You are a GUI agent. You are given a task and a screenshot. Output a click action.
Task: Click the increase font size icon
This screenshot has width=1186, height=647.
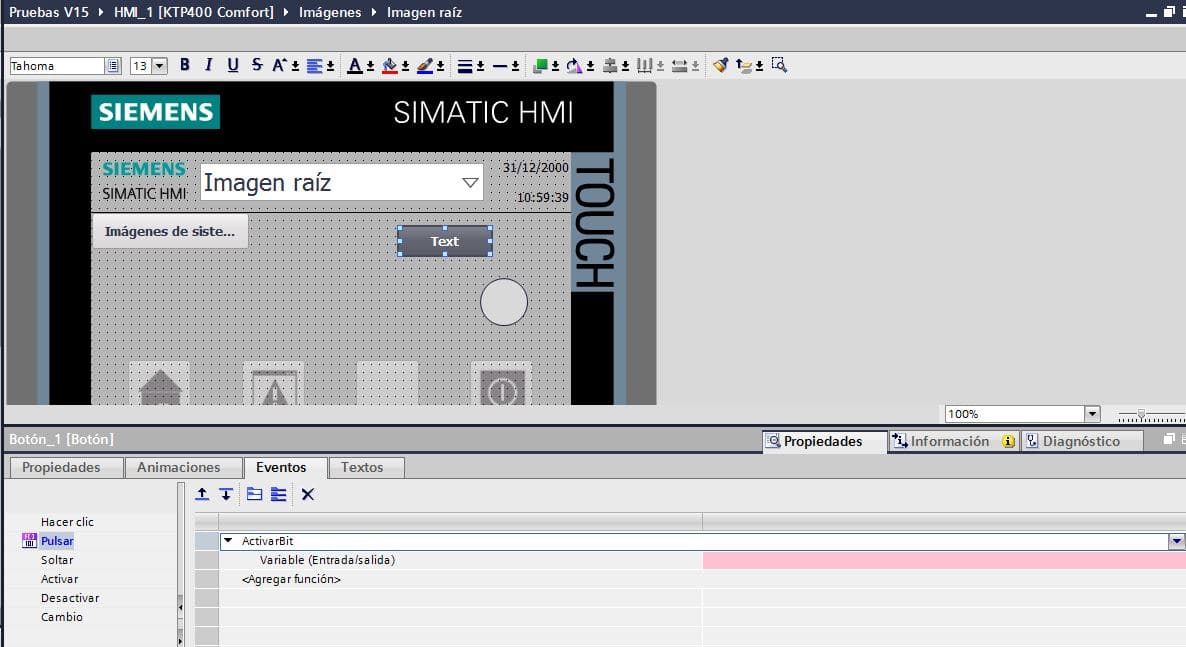(279, 65)
